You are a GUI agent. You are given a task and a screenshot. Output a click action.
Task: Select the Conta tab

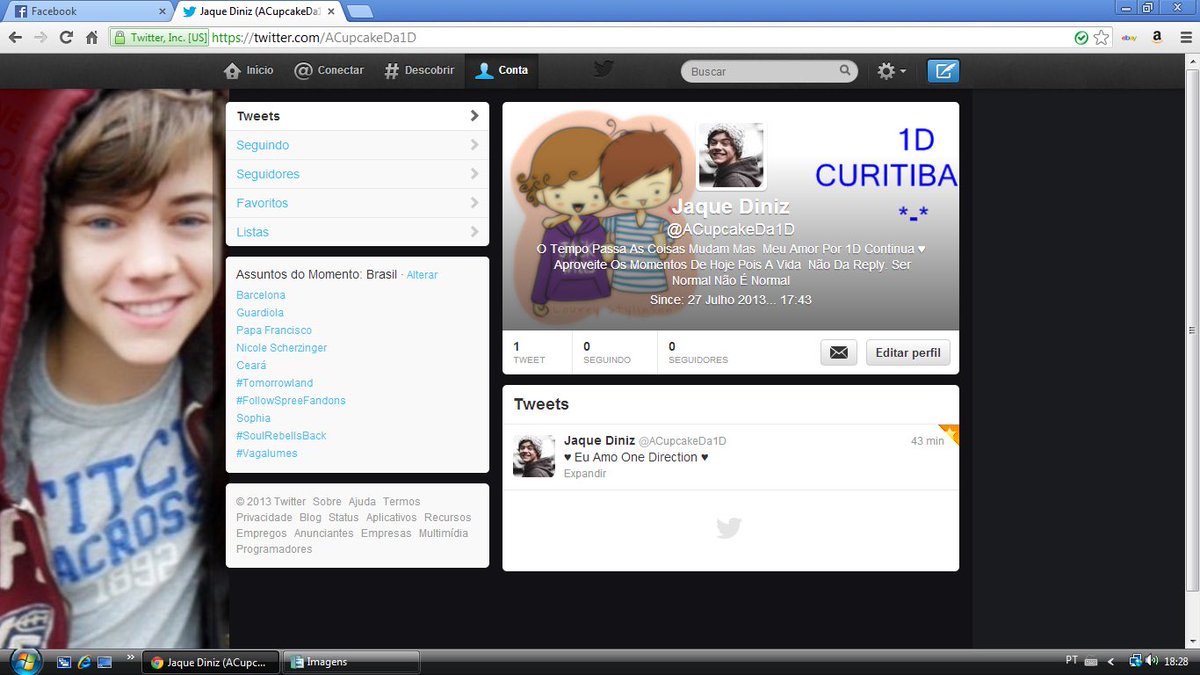(x=502, y=70)
